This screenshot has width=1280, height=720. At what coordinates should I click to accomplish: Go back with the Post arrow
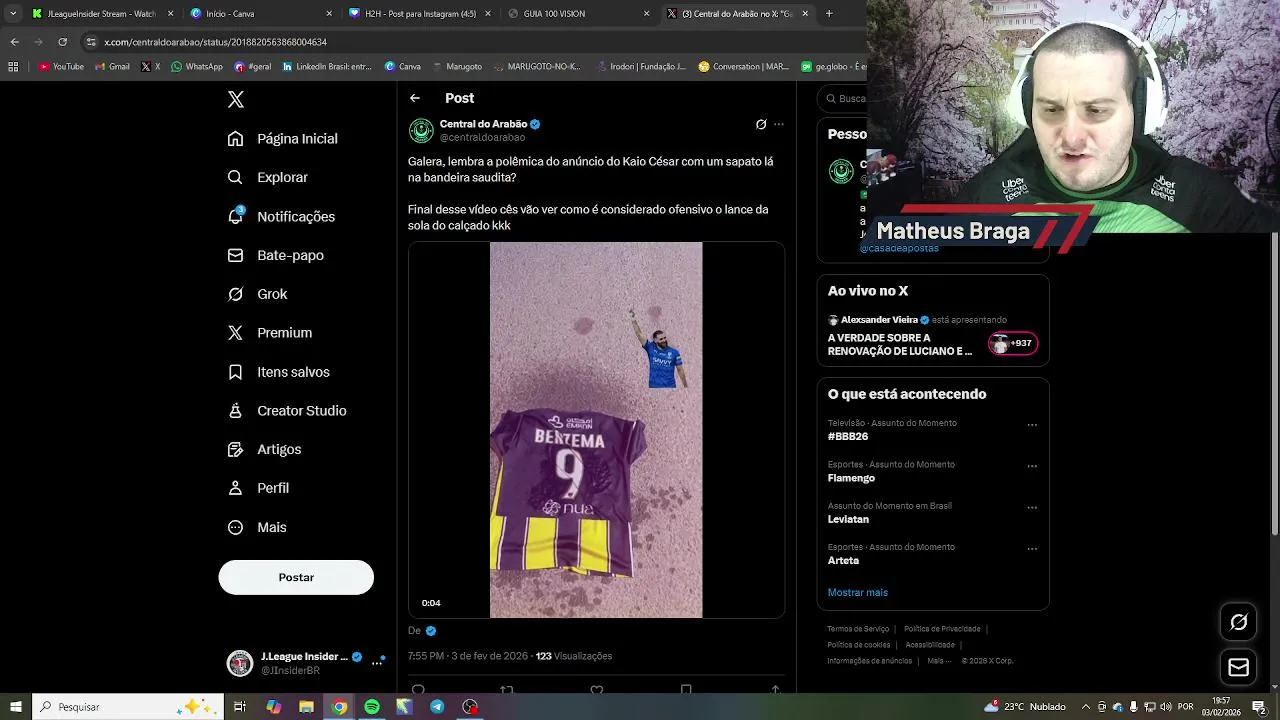[x=415, y=98]
